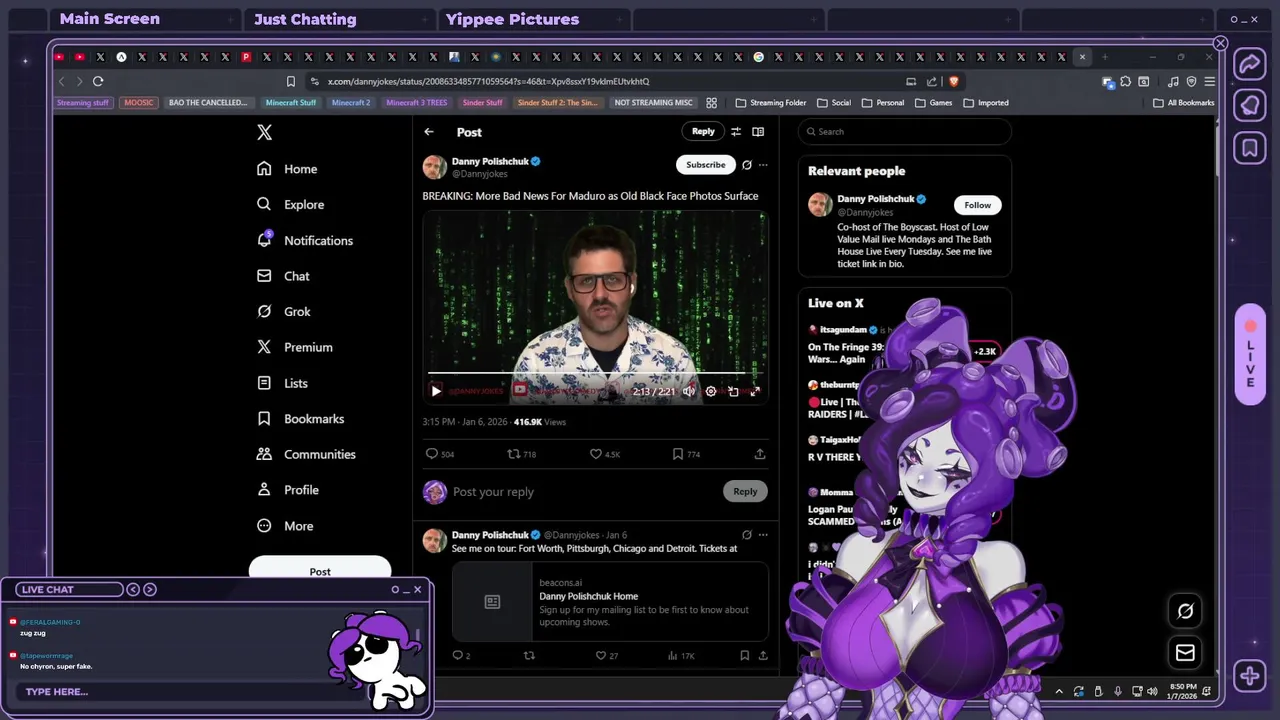1280x720 pixels.
Task: Open video settings gear icon
Action: (711, 392)
